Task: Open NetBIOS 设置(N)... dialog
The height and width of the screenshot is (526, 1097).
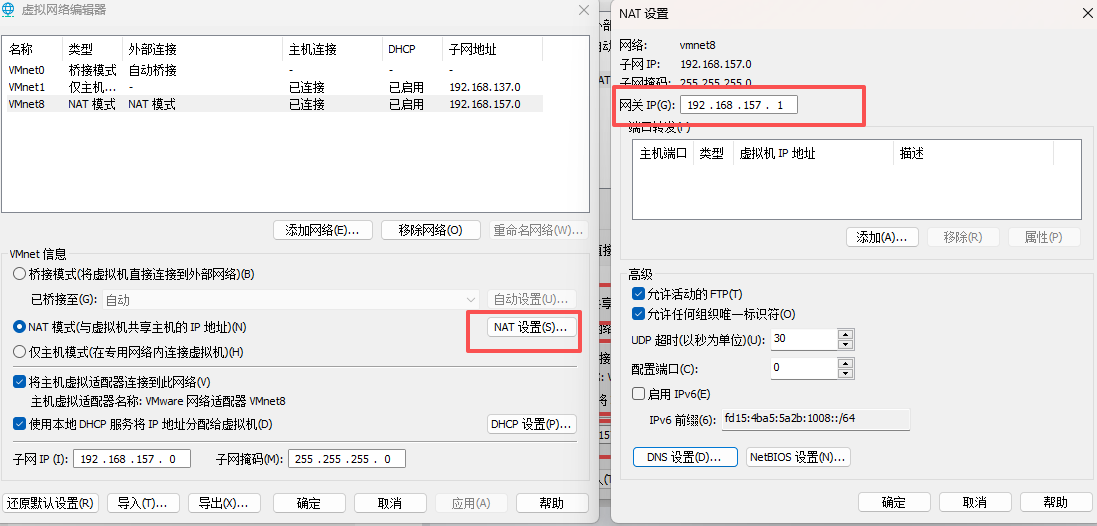Action: [x=798, y=457]
